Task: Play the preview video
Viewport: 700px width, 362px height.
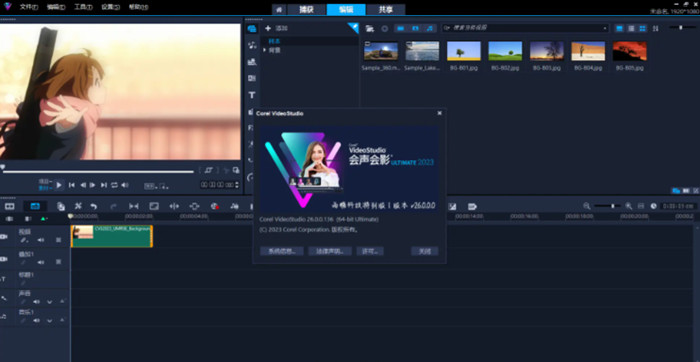Action: pos(59,185)
